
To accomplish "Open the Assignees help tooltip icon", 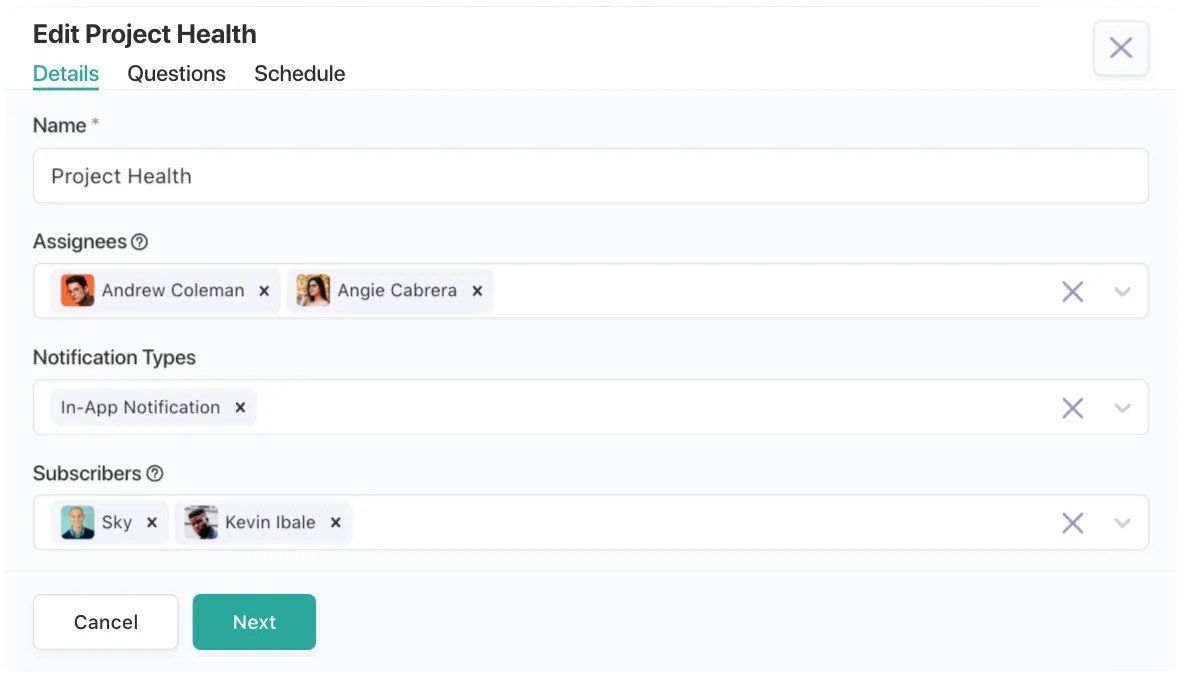I will [x=143, y=241].
